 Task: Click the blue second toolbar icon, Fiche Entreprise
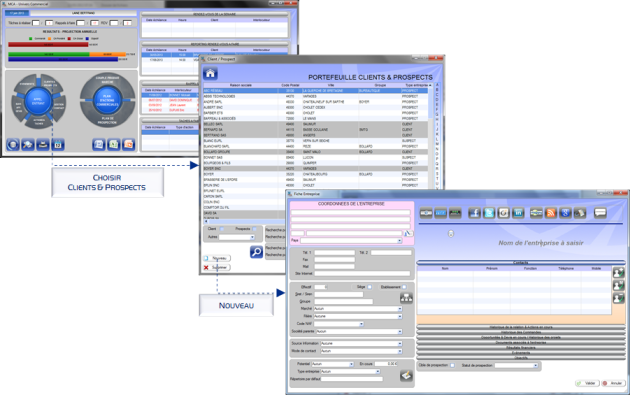[x=441, y=213]
